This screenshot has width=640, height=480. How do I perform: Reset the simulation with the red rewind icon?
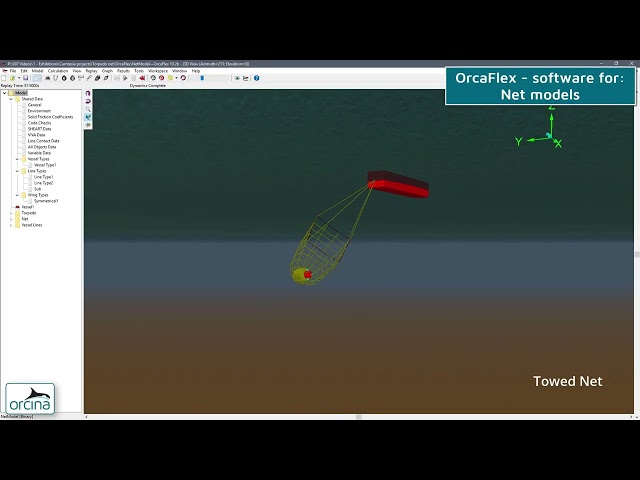(x=142, y=78)
